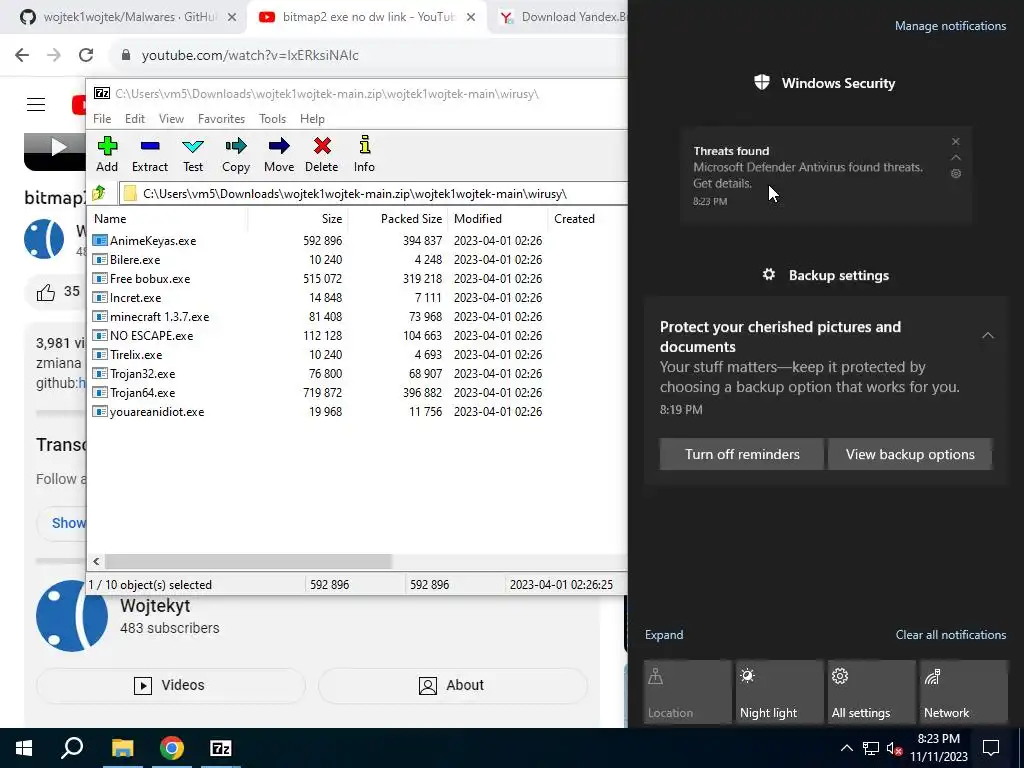
Task: Run the Test archive tool
Action: tap(193, 154)
